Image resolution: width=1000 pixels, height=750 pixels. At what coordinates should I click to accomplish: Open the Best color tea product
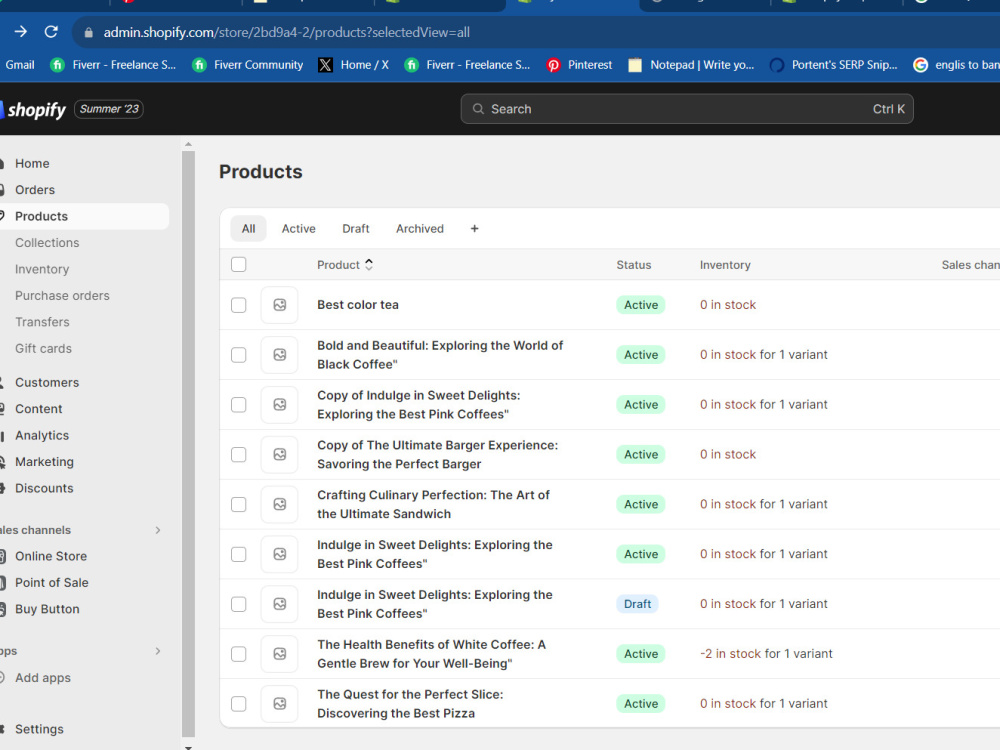(x=358, y=305)
